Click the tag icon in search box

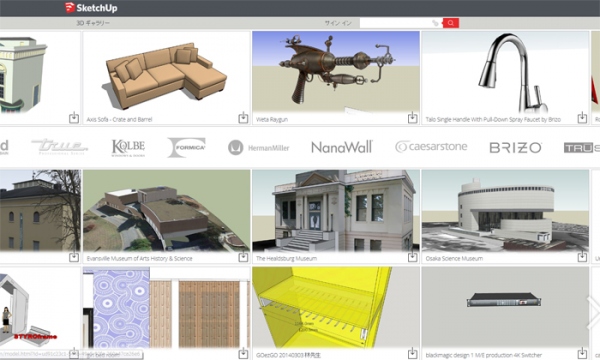(x=435, y=23)
